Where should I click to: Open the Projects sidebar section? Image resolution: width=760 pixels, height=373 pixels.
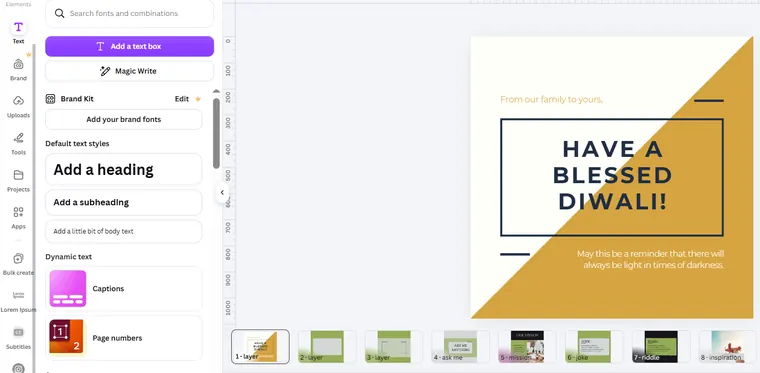pos(18,181)
